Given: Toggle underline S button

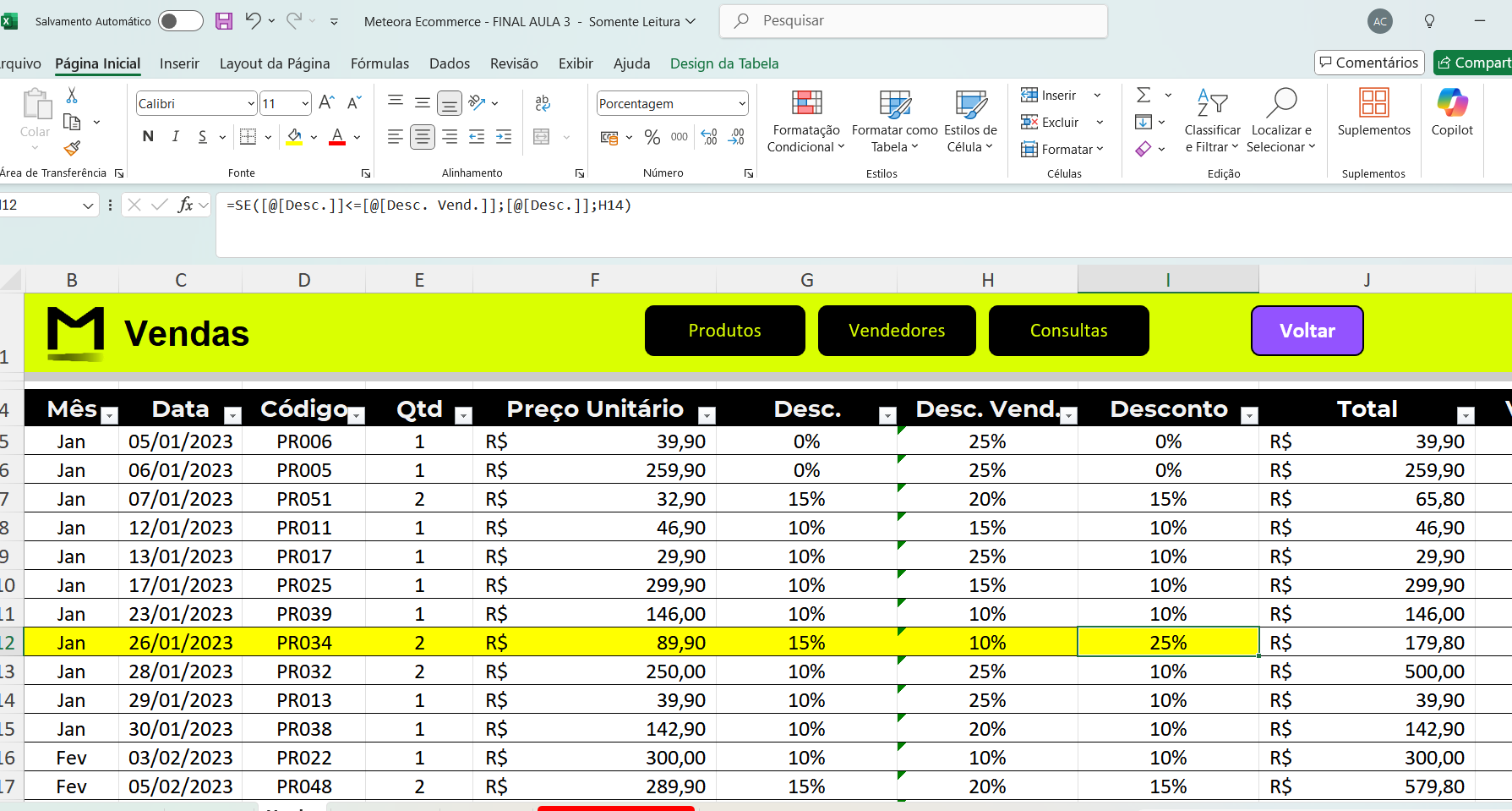Looking at the screenshot, I should [x=202, y=136].
